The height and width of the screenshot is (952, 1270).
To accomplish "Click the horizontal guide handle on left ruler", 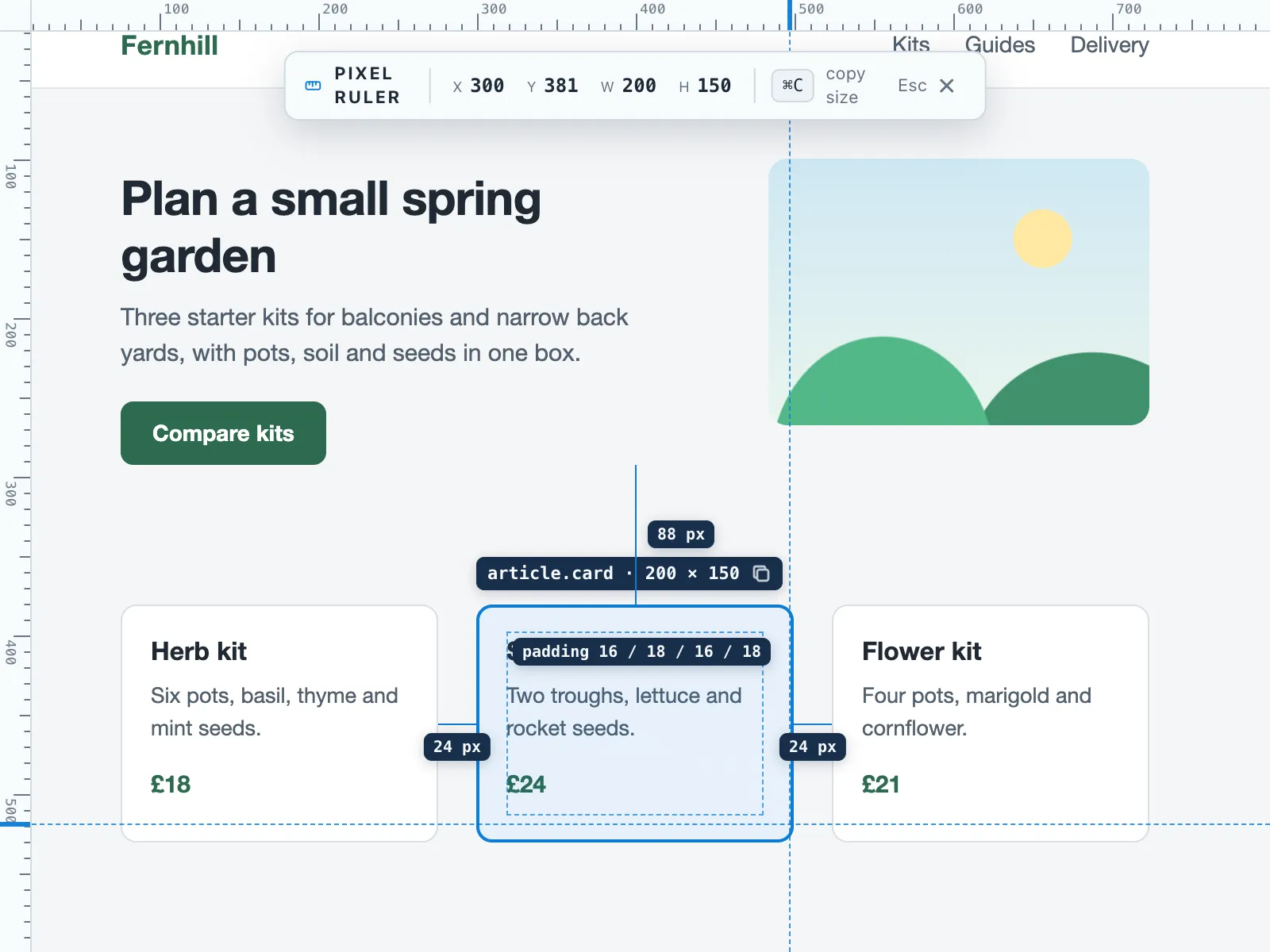I will 15,824.
